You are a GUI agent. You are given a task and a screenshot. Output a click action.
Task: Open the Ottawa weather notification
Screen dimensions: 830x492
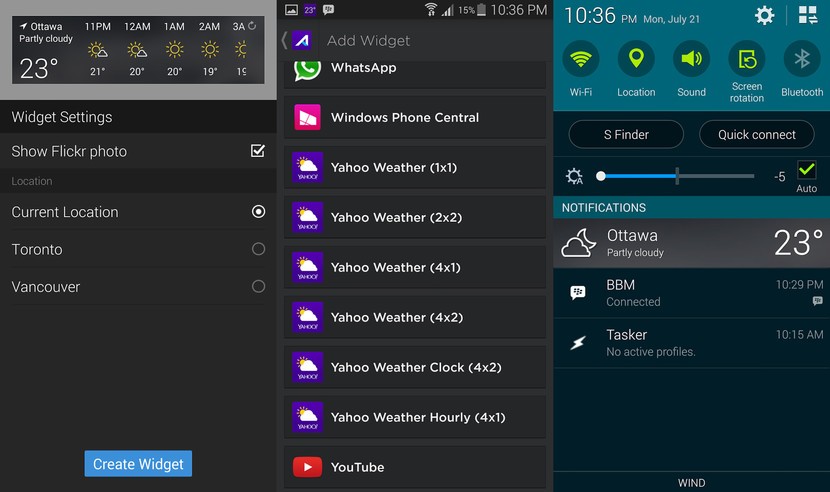tap(691, 243)
